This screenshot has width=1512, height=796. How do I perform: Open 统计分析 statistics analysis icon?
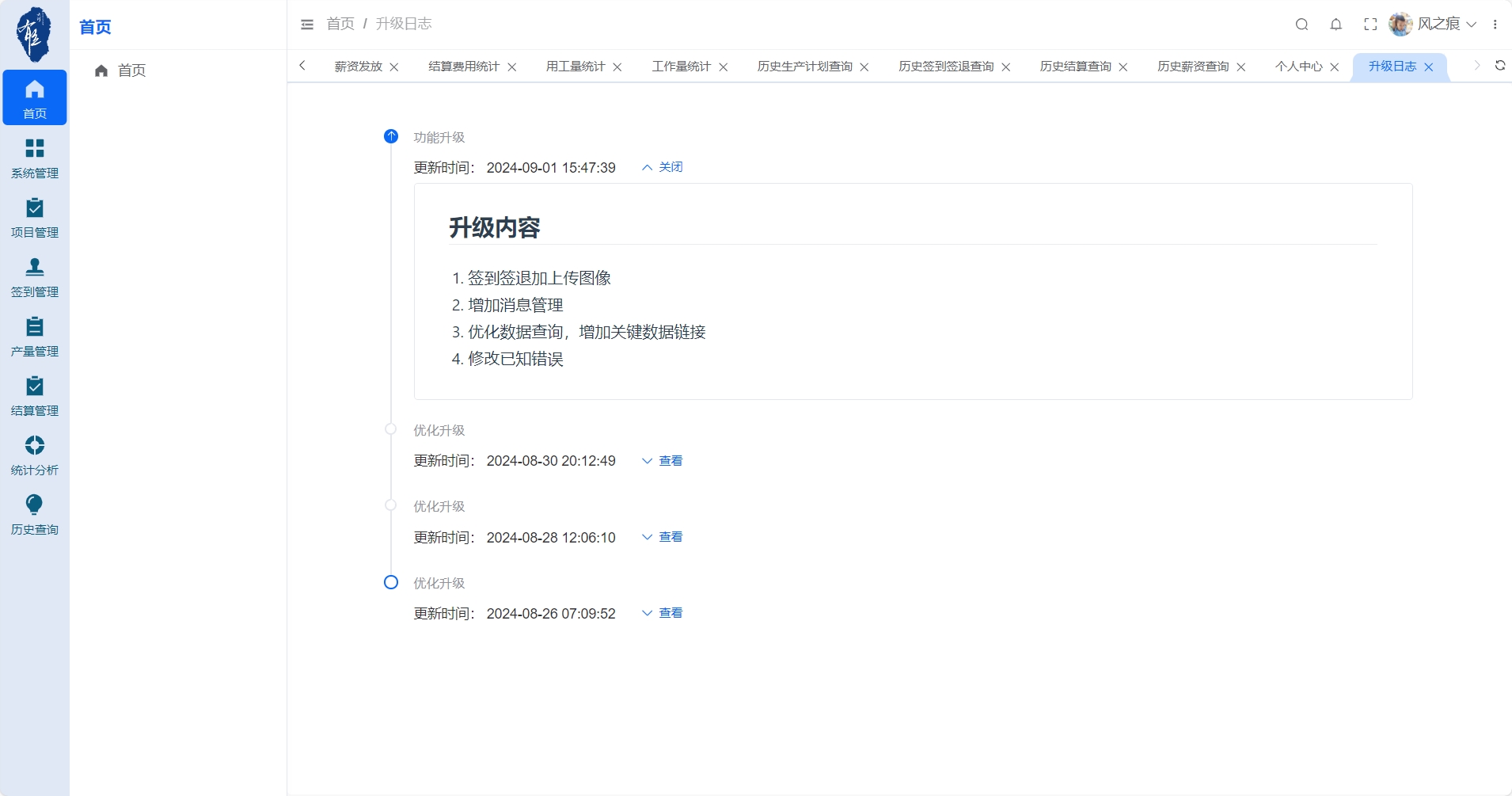(x=35, y=455)
